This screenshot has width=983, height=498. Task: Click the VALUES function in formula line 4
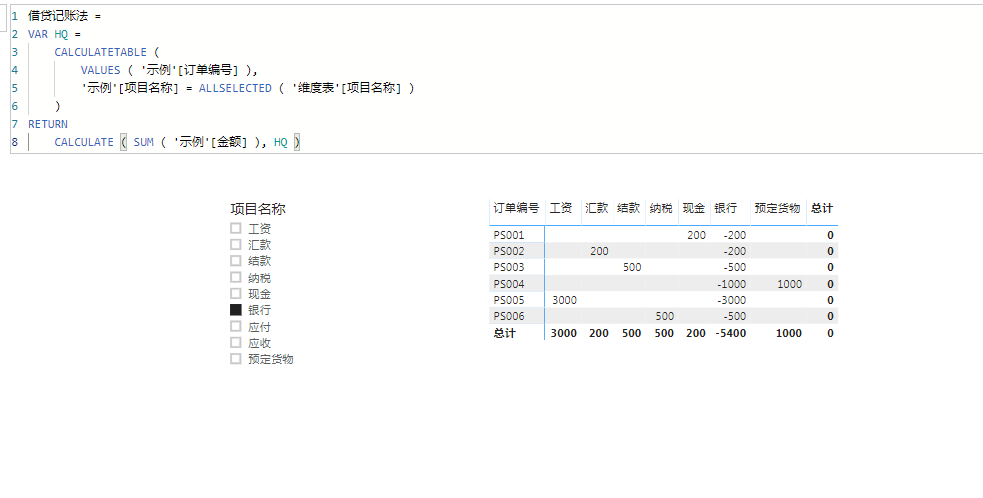point(100,70)
